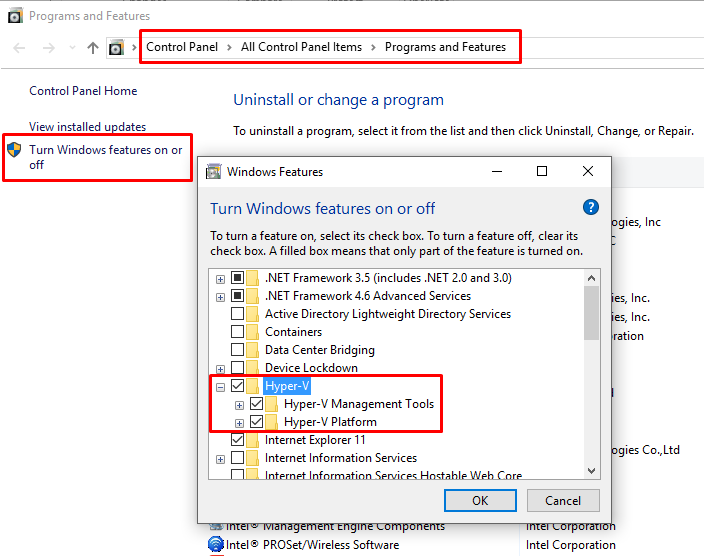Go back using the back arrow
704x556 pixels.
[x=19, y=48]
